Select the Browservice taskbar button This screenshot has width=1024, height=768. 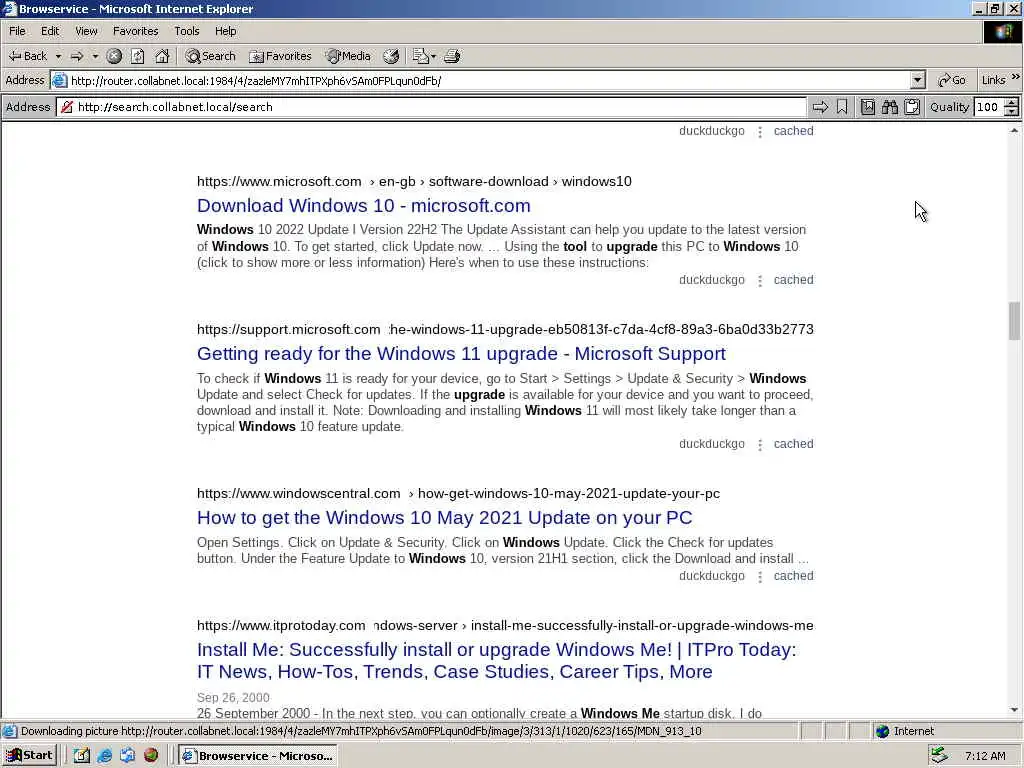[x=258, y=756]
